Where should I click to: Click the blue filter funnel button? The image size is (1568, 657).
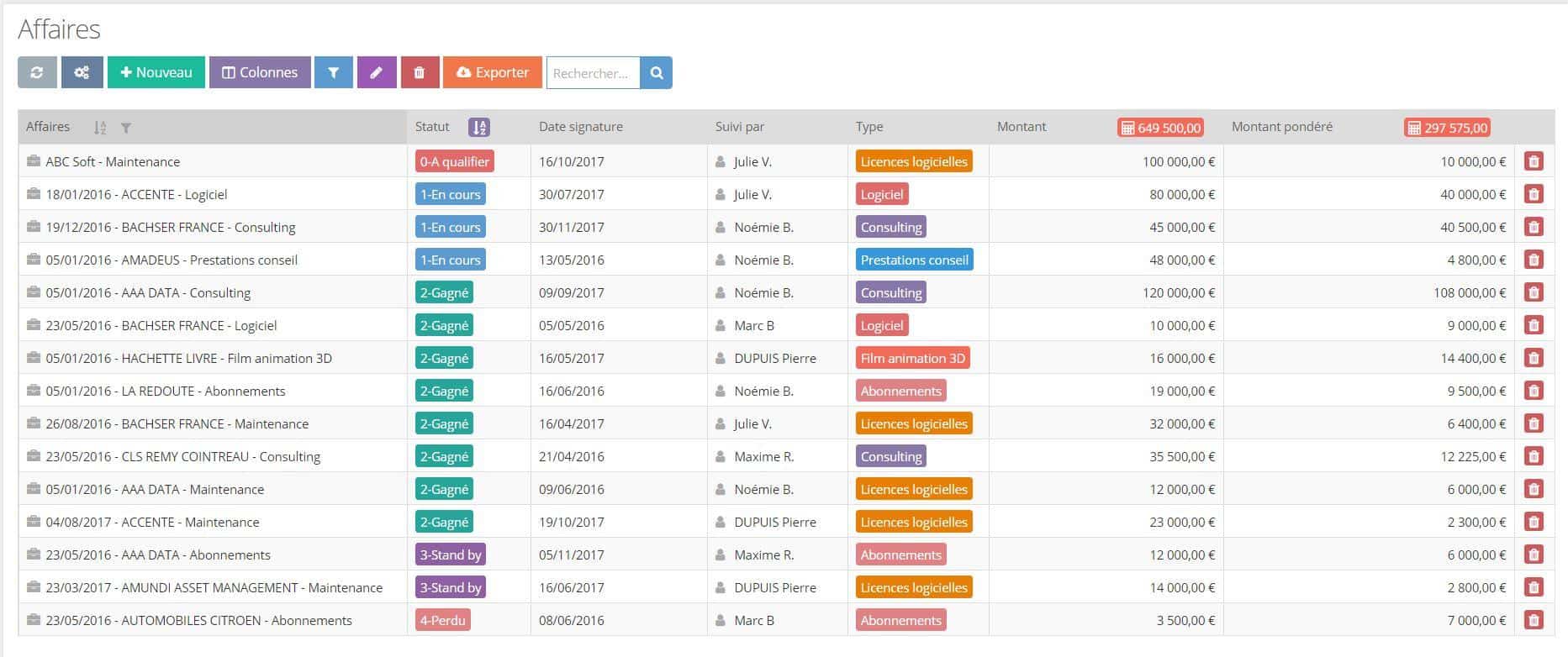(334, 73)
